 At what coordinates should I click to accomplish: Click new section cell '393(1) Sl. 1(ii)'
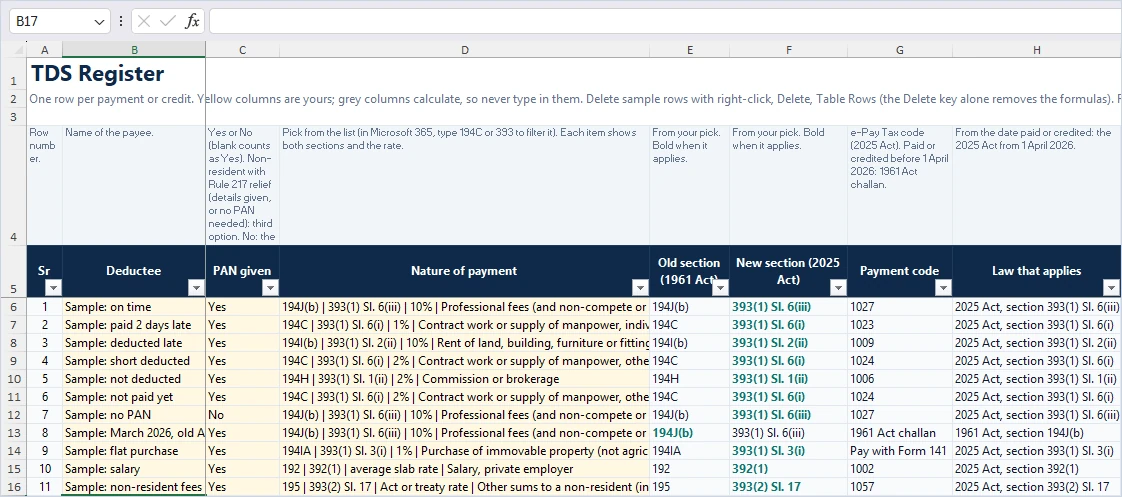pyautogui.click(x=789, y=378)
